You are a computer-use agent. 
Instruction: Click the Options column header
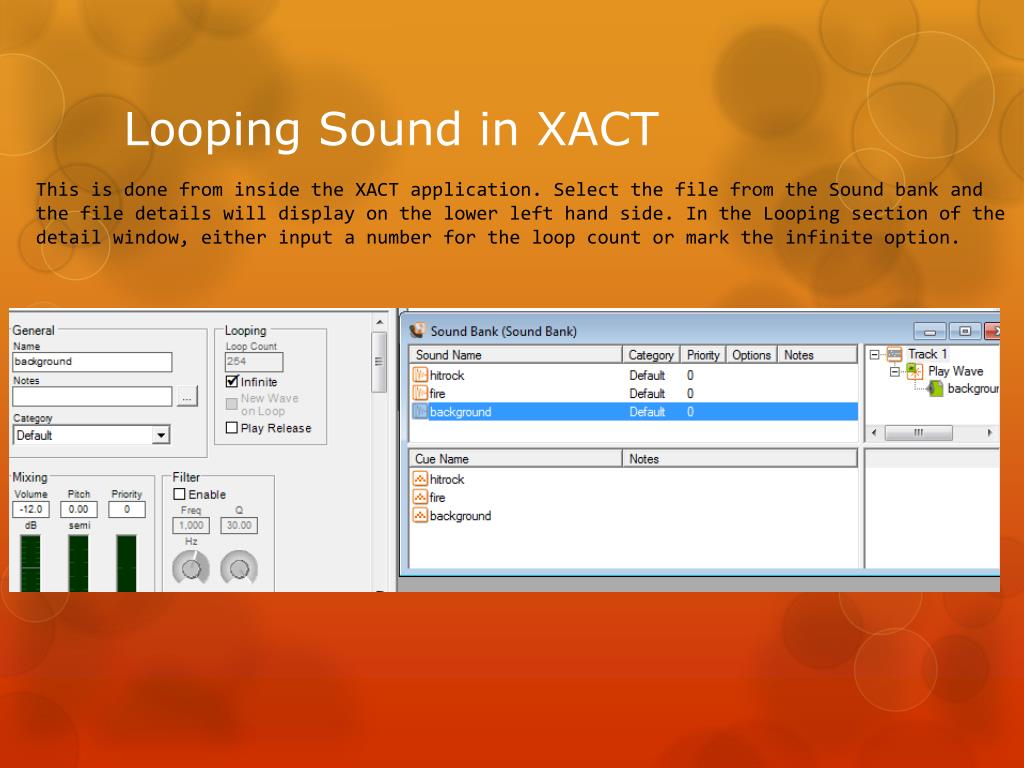click(751, 355)
